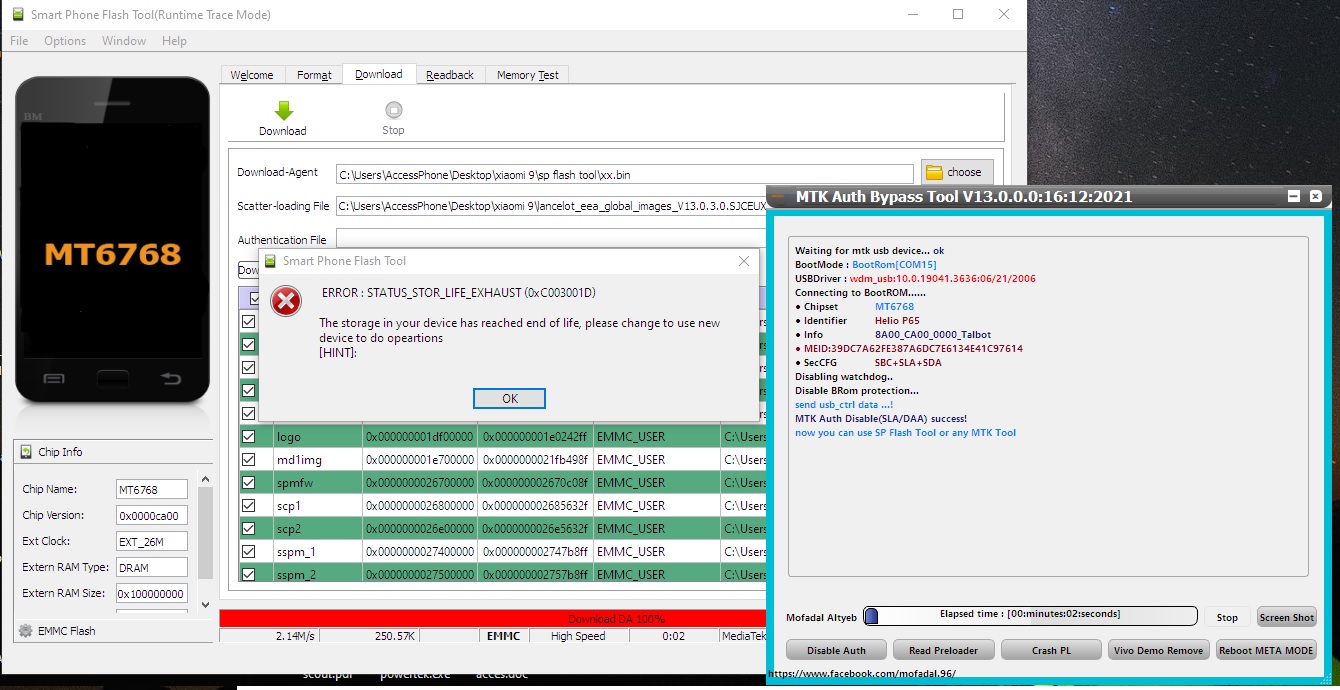Open the Options menu
The height and width of the screenshot is (690, 1340).
65,41
